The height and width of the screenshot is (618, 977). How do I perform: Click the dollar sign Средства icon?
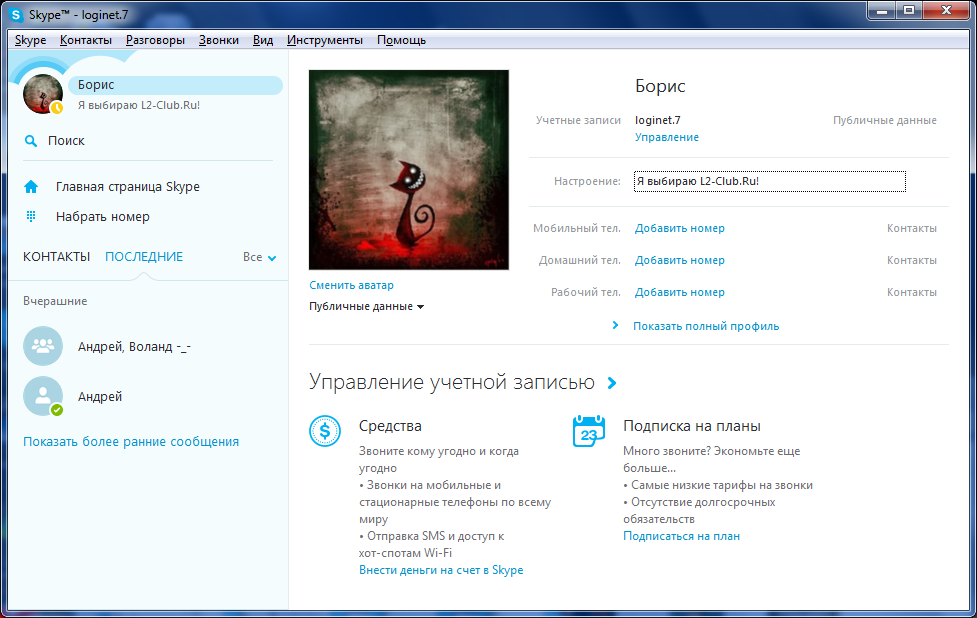click(x=325, y=431)
